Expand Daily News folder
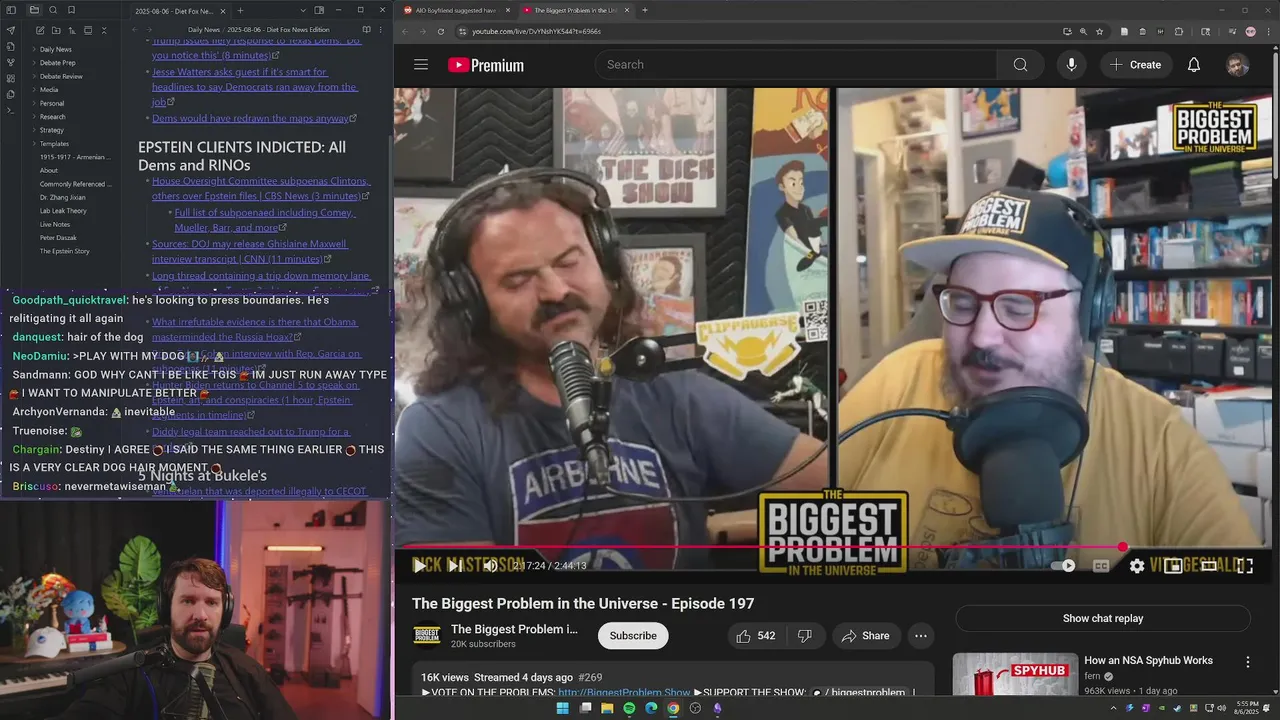The image size is (1280, 720). pos(56,49)
